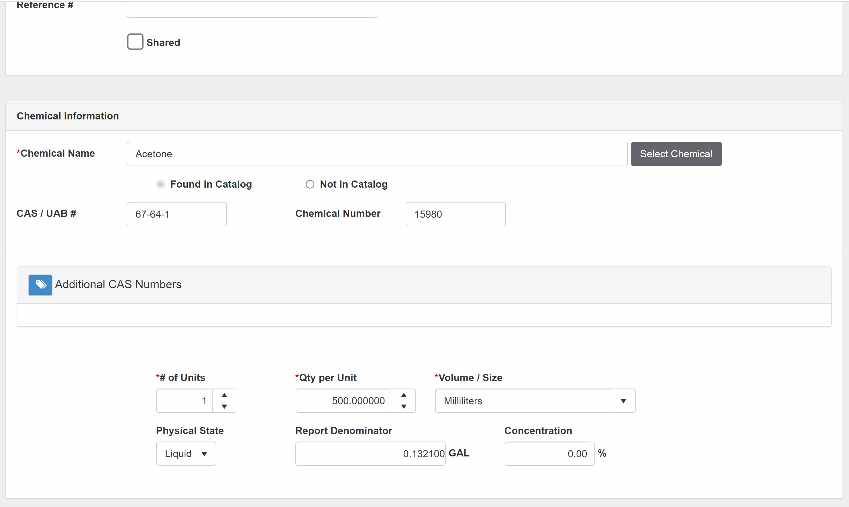
Task: Decrease the number of units with down arrow
Action: click(x=224, y=407)
